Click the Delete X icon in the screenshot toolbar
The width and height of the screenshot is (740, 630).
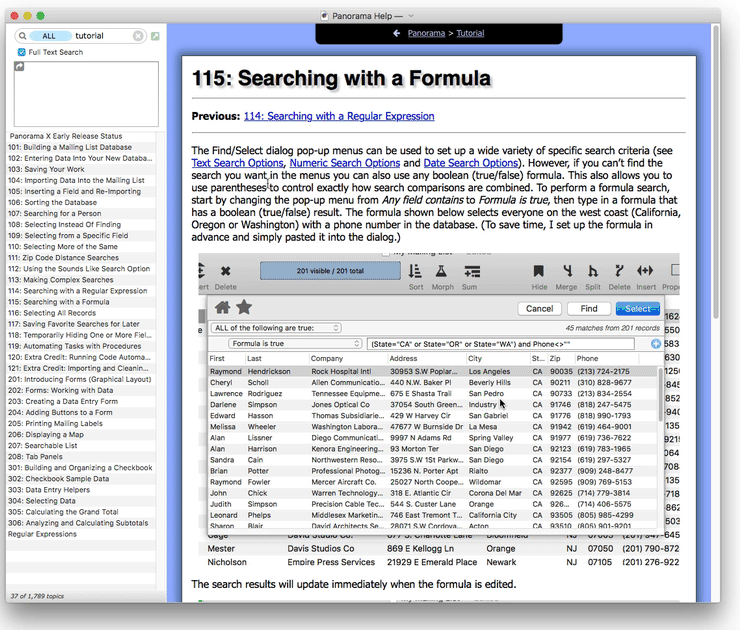[226, 271]
